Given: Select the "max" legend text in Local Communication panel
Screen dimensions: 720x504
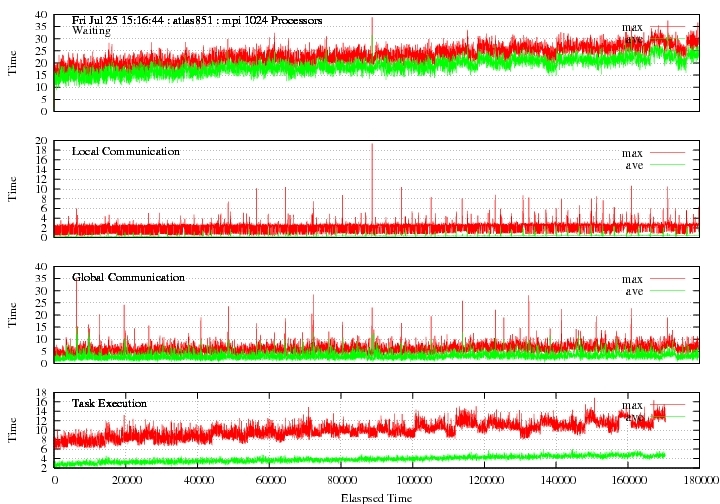Looking at the screenshot, I should click(x=632, y=153).
